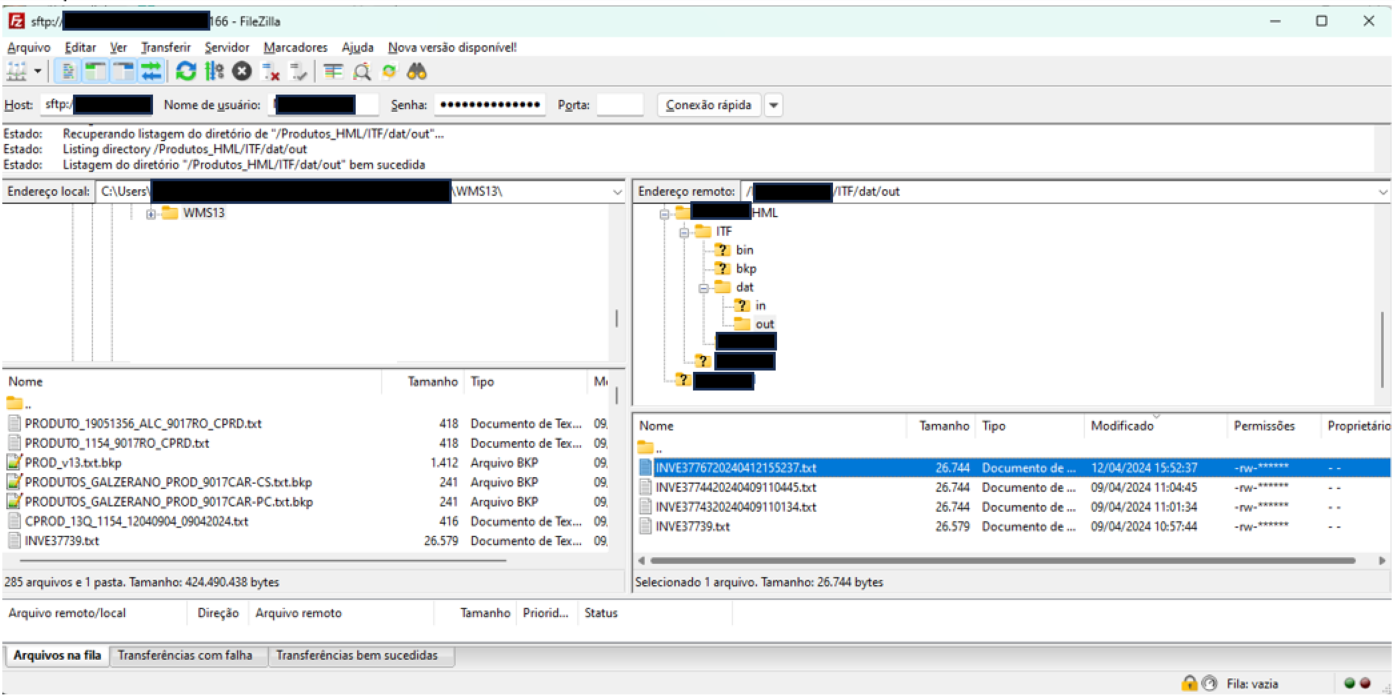1395x698 pixels.
Task: Click the binoculars file search icon
Action: tap(417, 72)
